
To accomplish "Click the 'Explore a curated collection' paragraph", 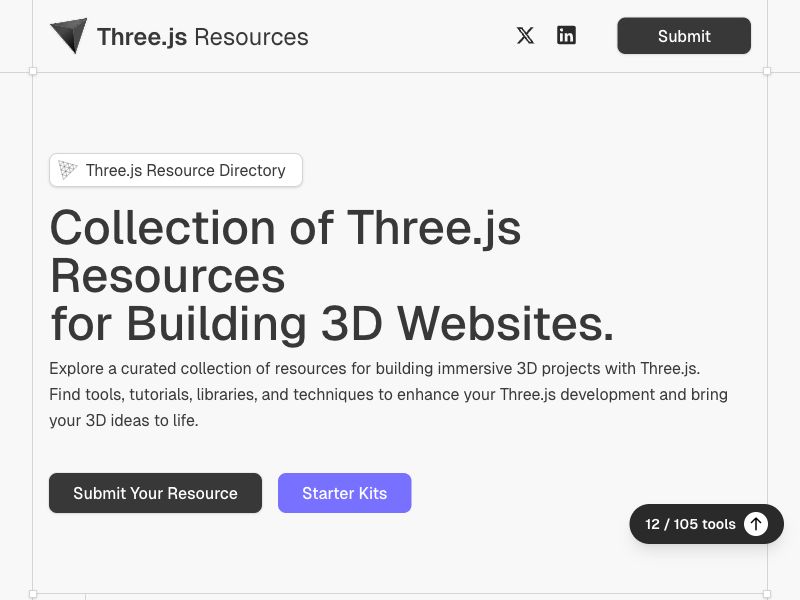I will (x=388, y=394).
